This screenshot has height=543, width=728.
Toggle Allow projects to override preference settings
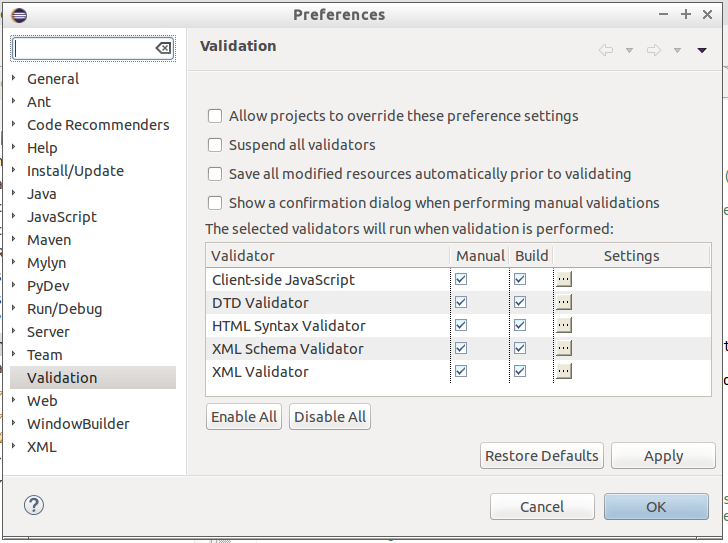click(215, 116)
